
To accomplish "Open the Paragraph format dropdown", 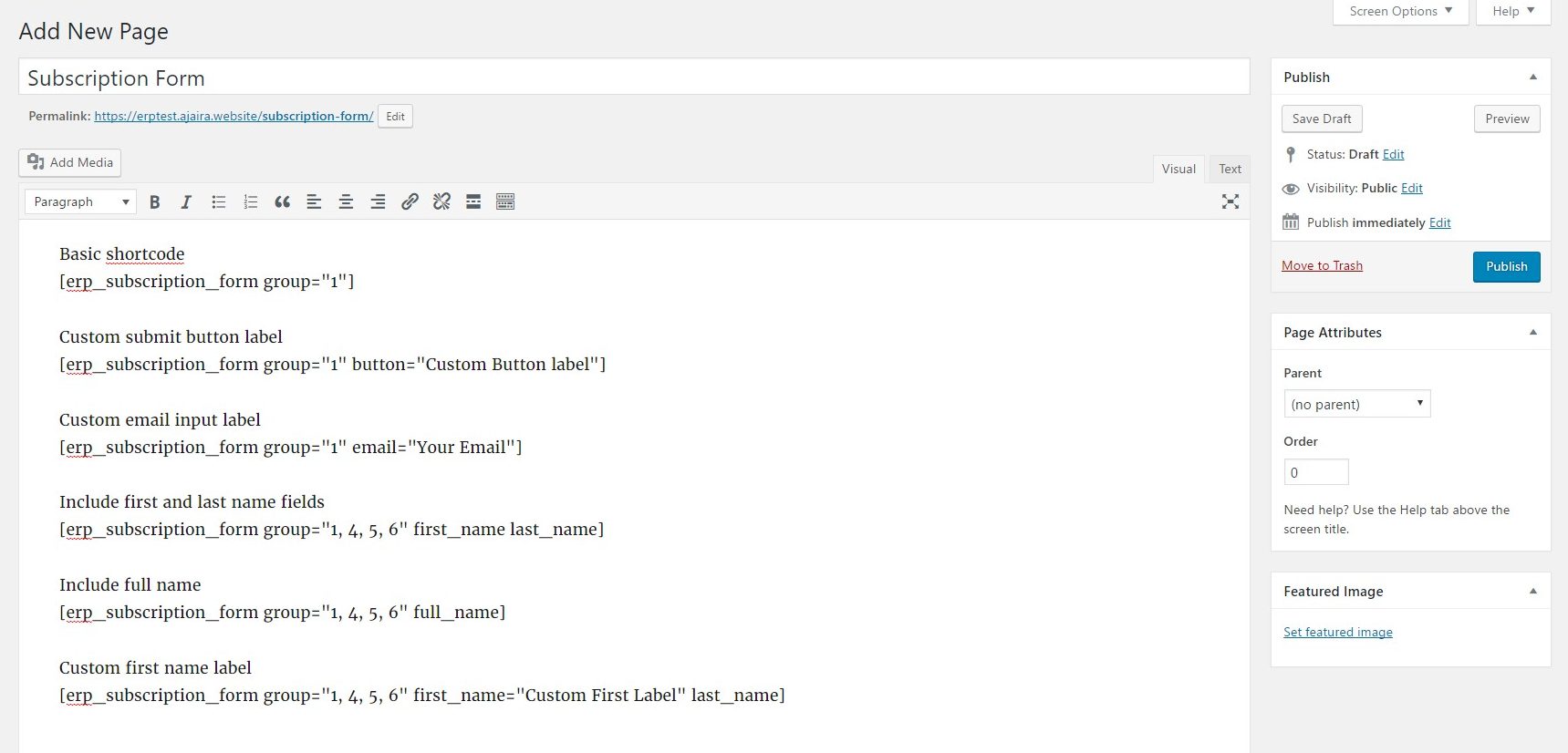I will [x=80, y=202].
